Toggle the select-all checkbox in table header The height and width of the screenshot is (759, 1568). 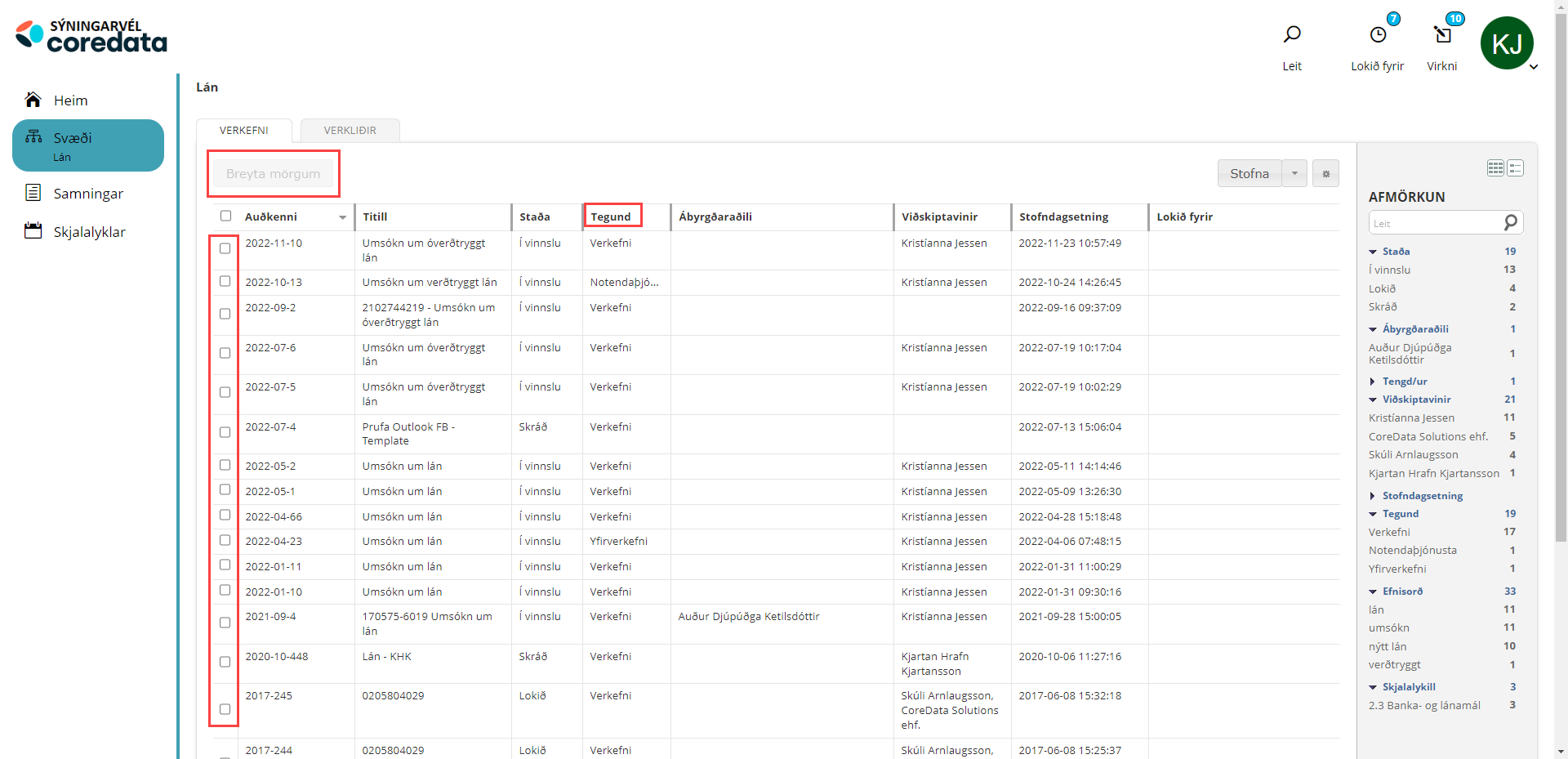[x=226, y=216]
